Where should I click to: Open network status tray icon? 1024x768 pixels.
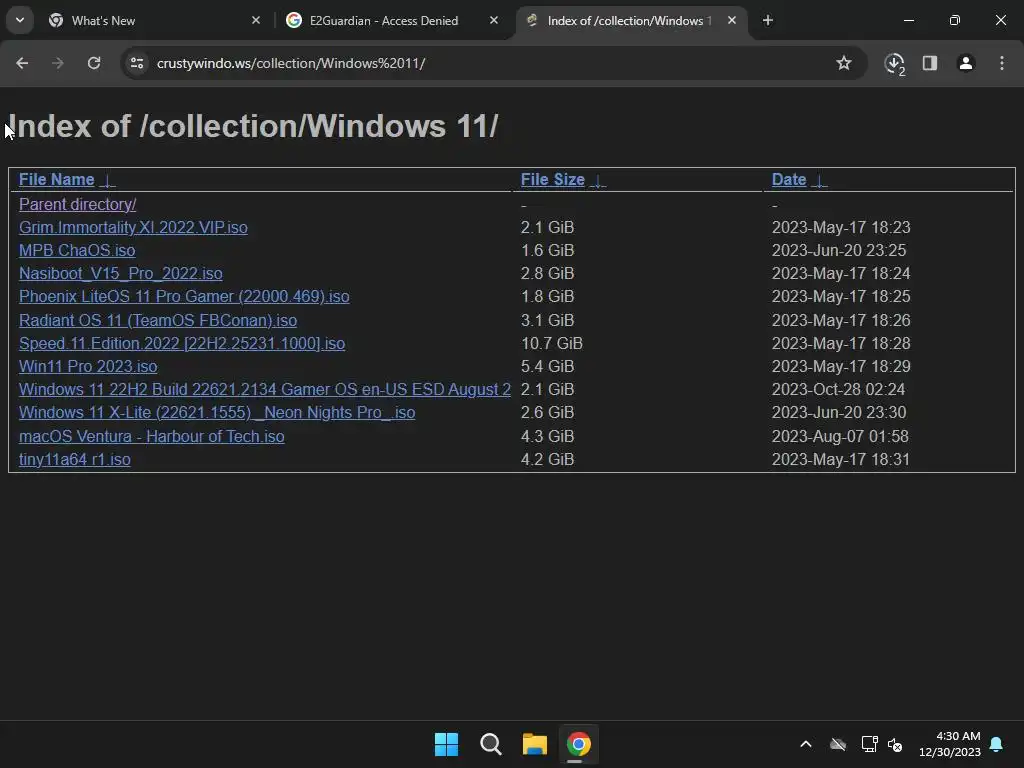[869, 744]
